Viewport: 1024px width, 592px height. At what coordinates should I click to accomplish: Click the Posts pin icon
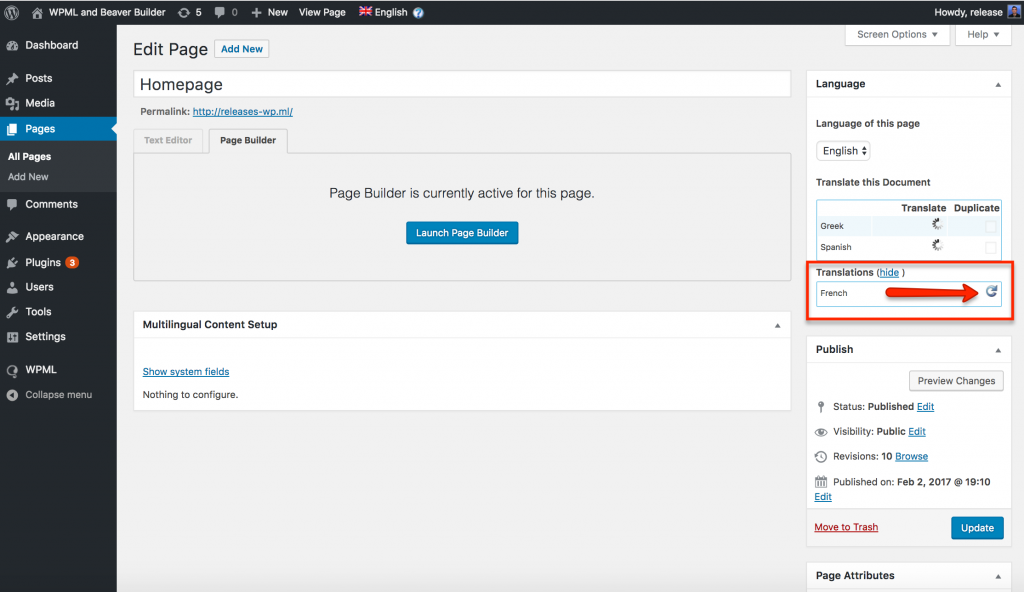click(12, 78)
